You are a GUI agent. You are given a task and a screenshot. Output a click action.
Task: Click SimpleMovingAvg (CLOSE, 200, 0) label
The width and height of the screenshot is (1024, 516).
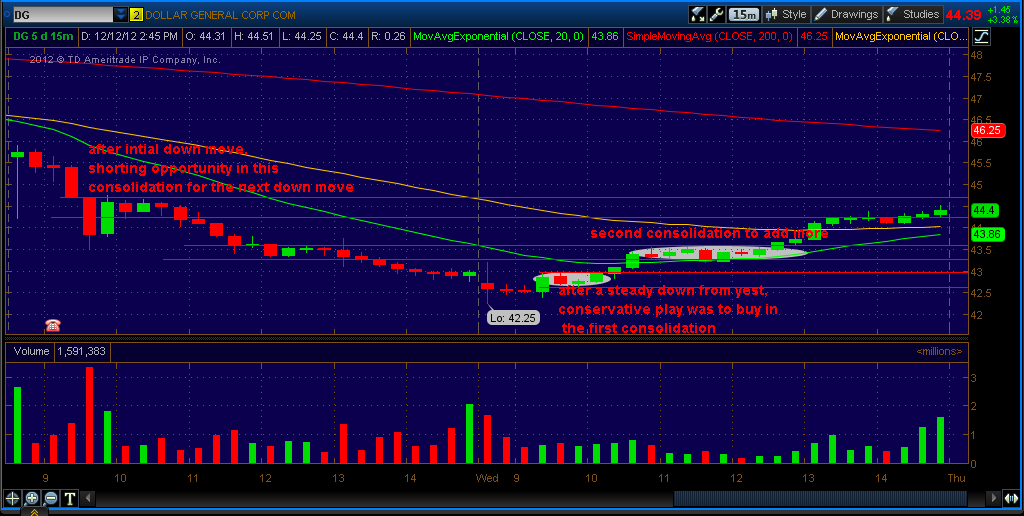(710, 37)
